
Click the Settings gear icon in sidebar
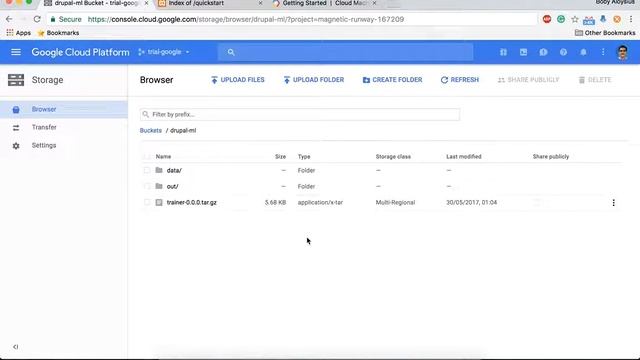click(x=16, y=146)
